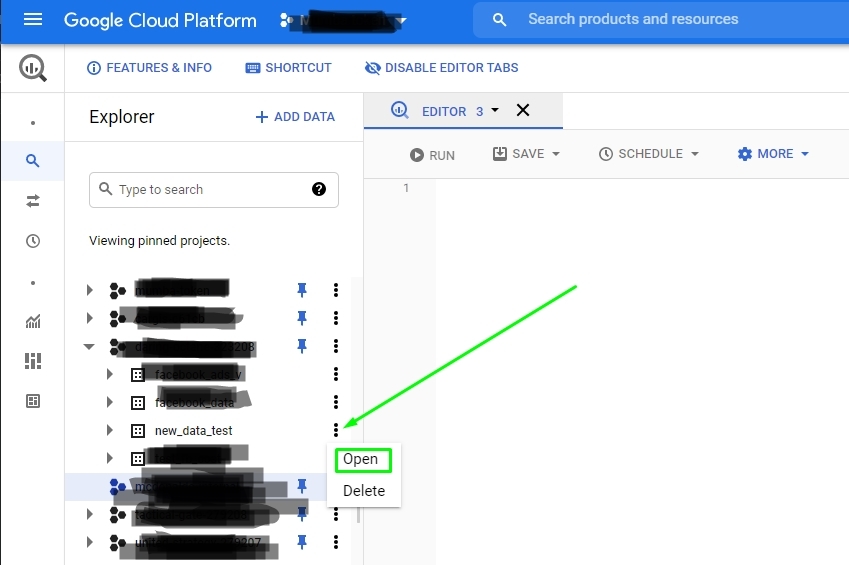The height and width of the screenshot is (565, 849).
Task: Click the Type to search field in Explorer
Action: pos(214,190)
